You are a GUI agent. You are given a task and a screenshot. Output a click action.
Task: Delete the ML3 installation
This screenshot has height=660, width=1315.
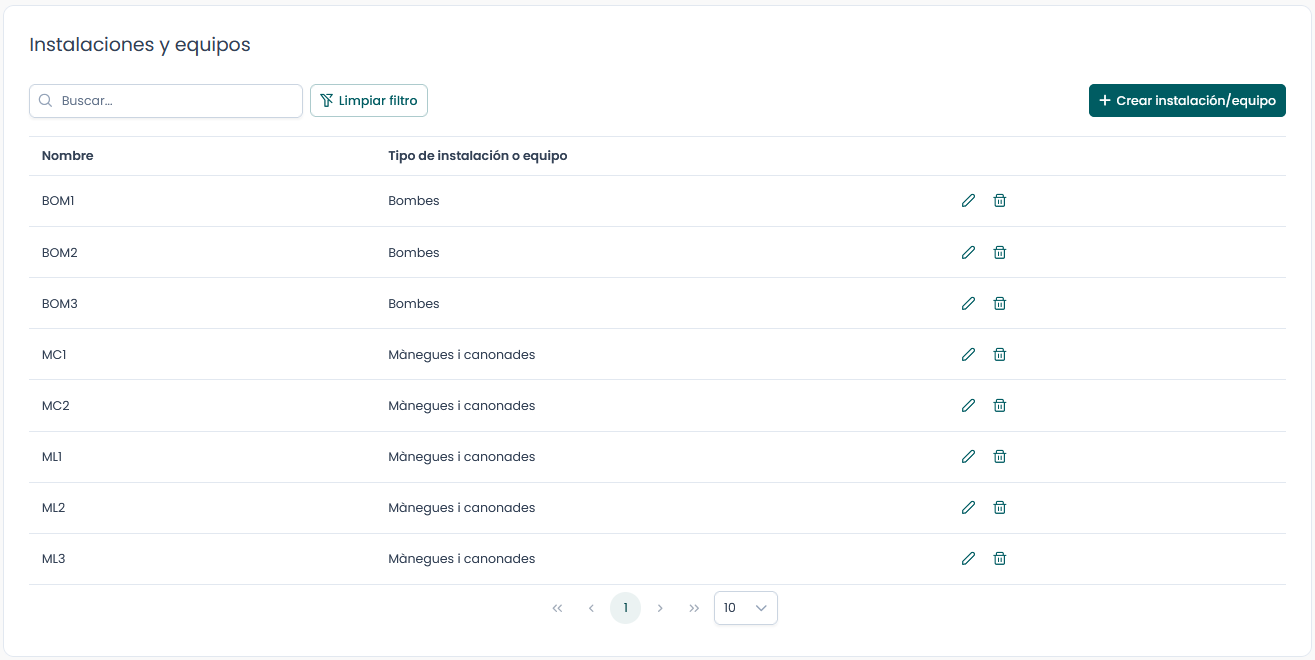999,558
